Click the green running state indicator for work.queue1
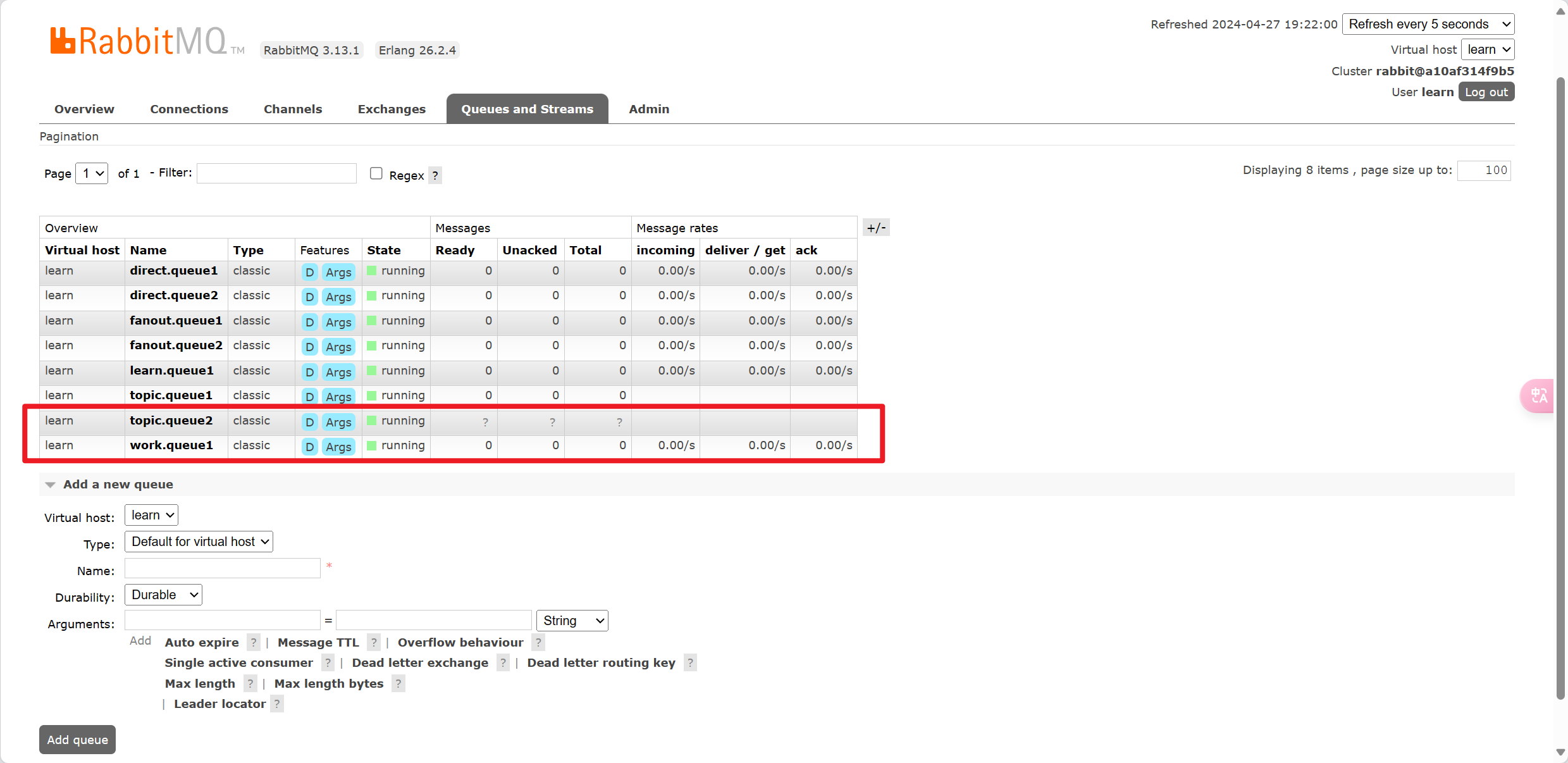Screen dimensions: 1568x763 372,445
